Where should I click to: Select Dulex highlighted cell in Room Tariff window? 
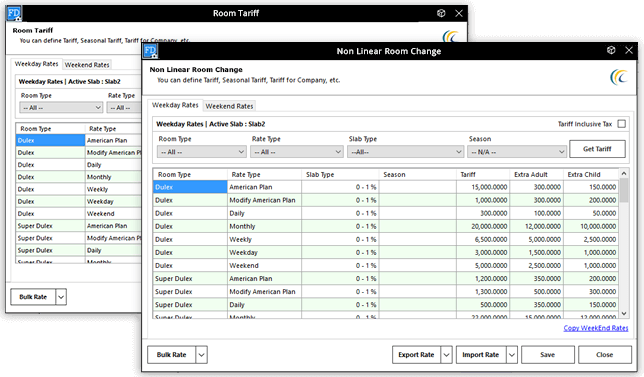coord(50,140)
